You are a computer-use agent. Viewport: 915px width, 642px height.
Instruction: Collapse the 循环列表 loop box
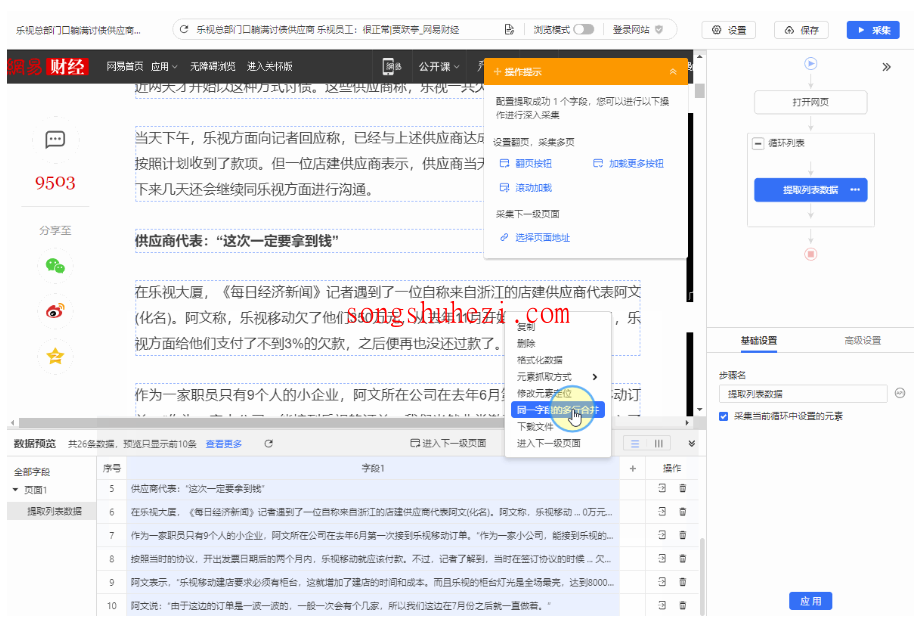click(x=757, y=143)
